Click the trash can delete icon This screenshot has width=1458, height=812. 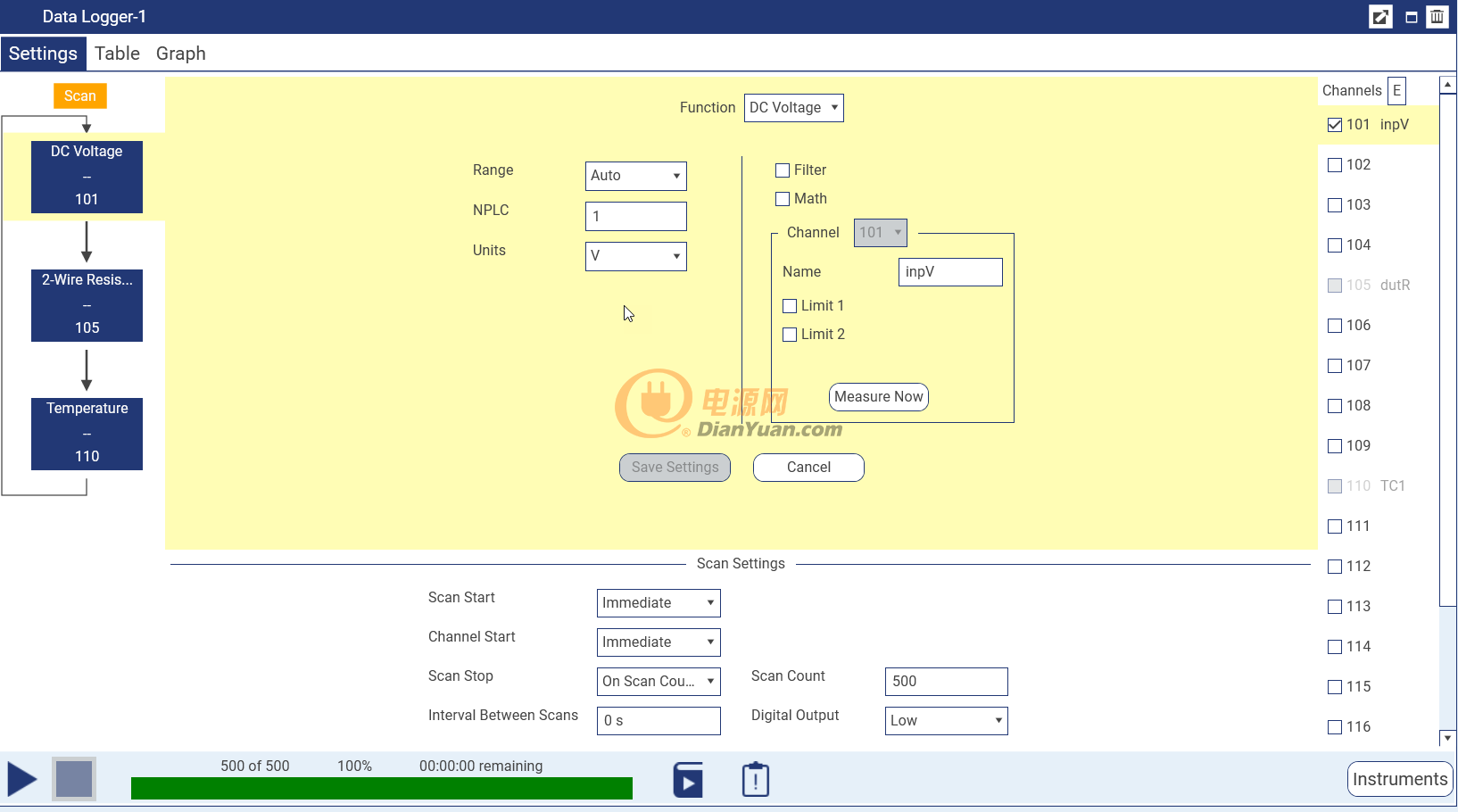point(1437,17)
